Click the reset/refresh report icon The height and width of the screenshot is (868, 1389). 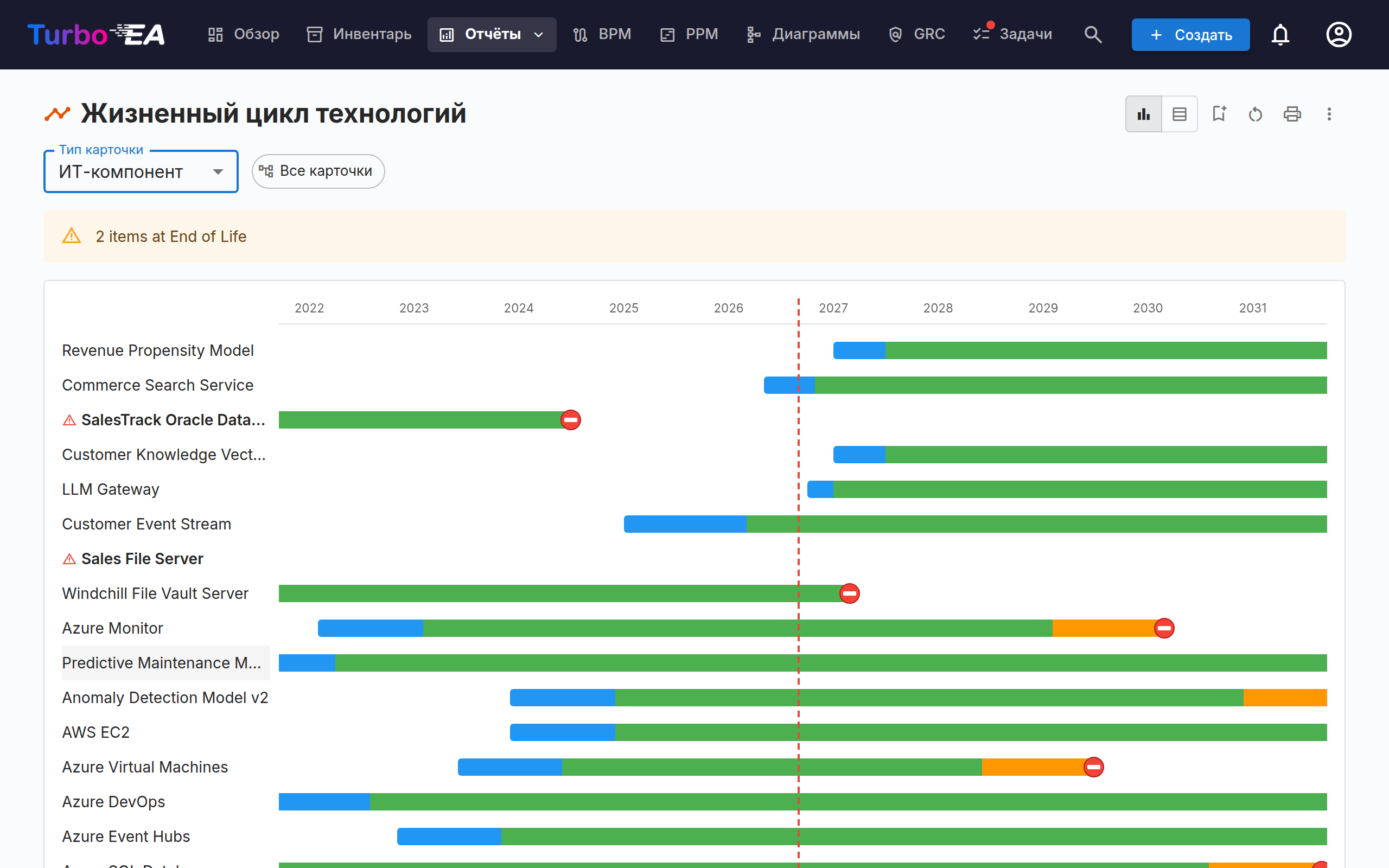pyautogui.click(x=1256, y=114)
